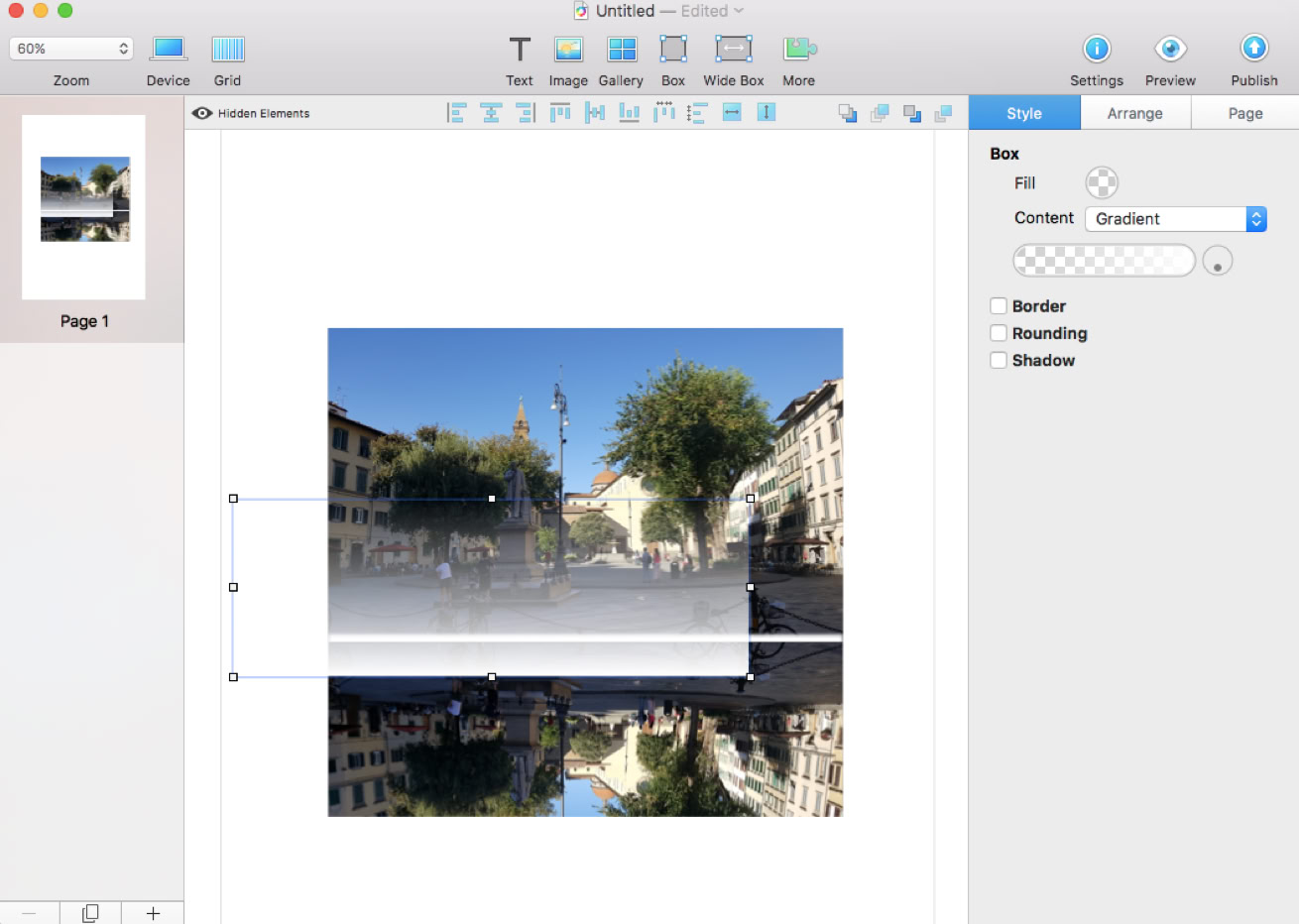
Task: Enable the Rounding checkbox
Action: 999,333
